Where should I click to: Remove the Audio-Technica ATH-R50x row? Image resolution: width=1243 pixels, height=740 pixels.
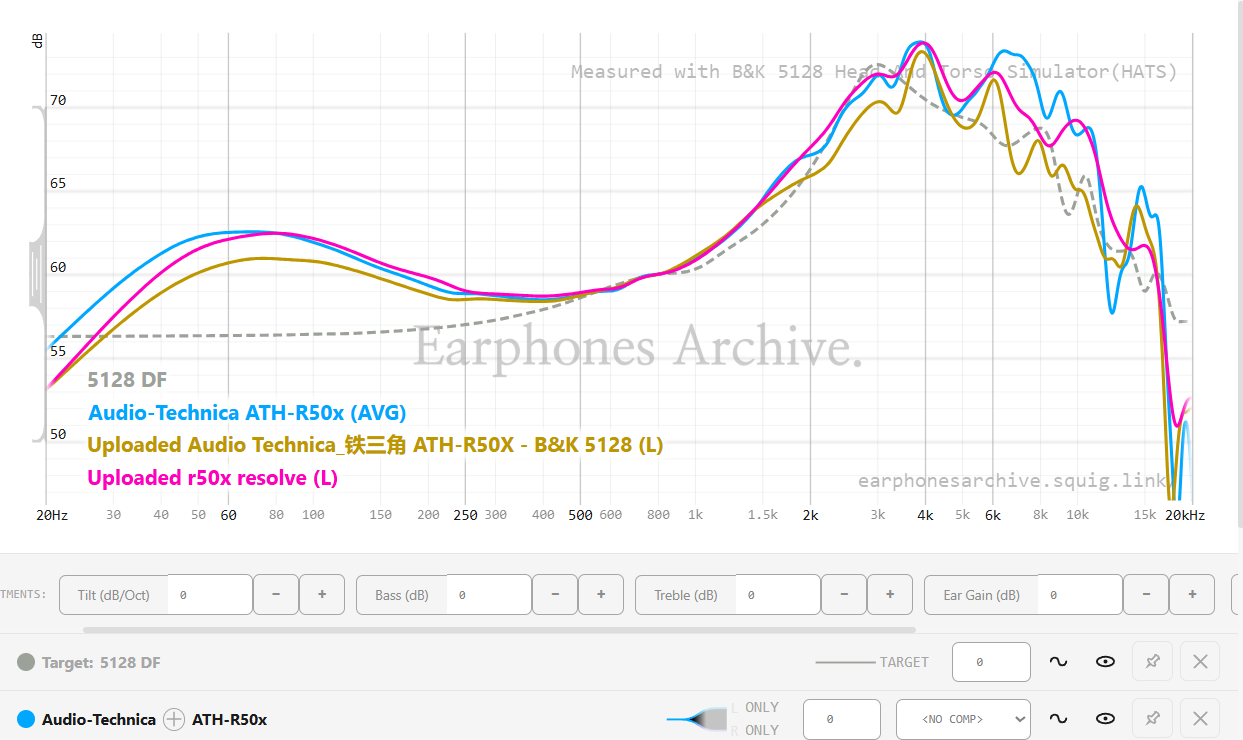[1200, 718]
